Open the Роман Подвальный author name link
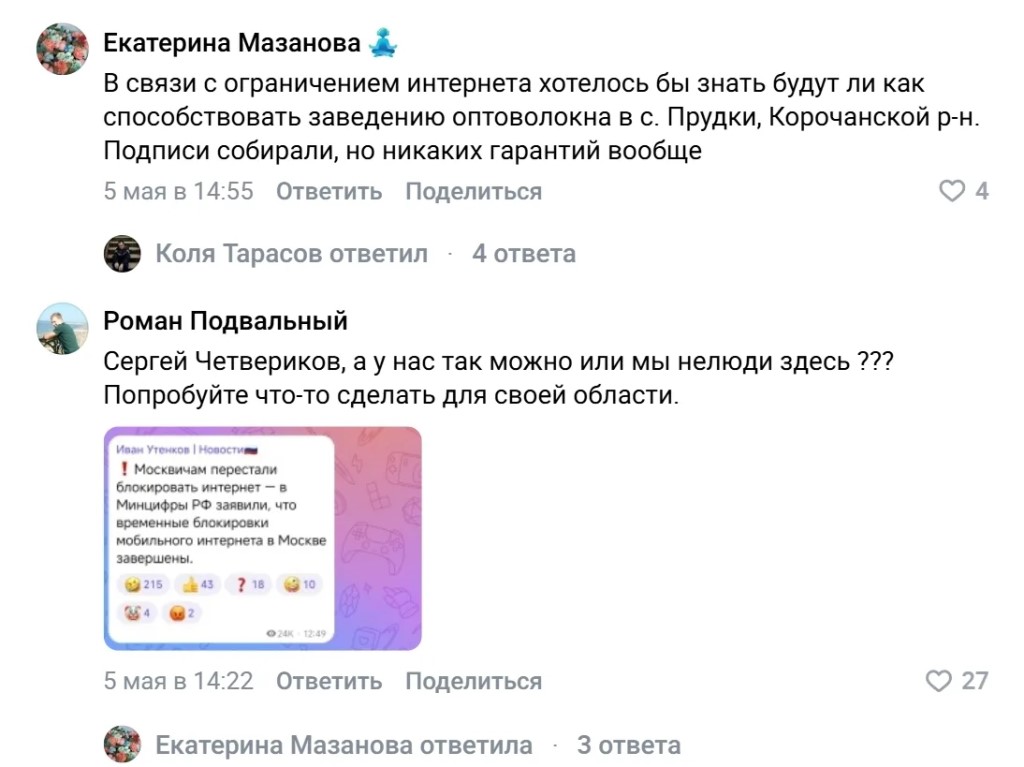This screenshot has width=1024, height=767. (x=225, y=321)
